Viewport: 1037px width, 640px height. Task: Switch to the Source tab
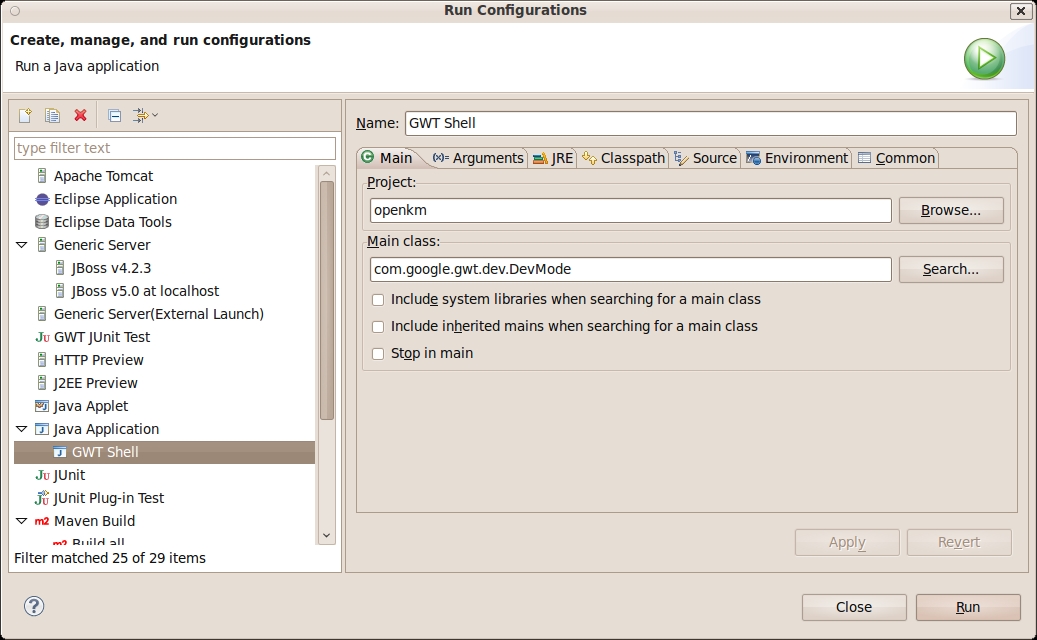coord(706,158)
